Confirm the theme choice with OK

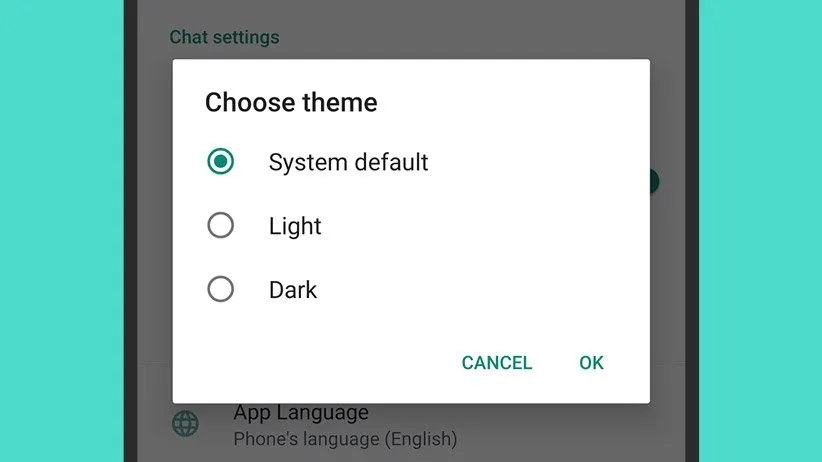click(x=591, y=363)
